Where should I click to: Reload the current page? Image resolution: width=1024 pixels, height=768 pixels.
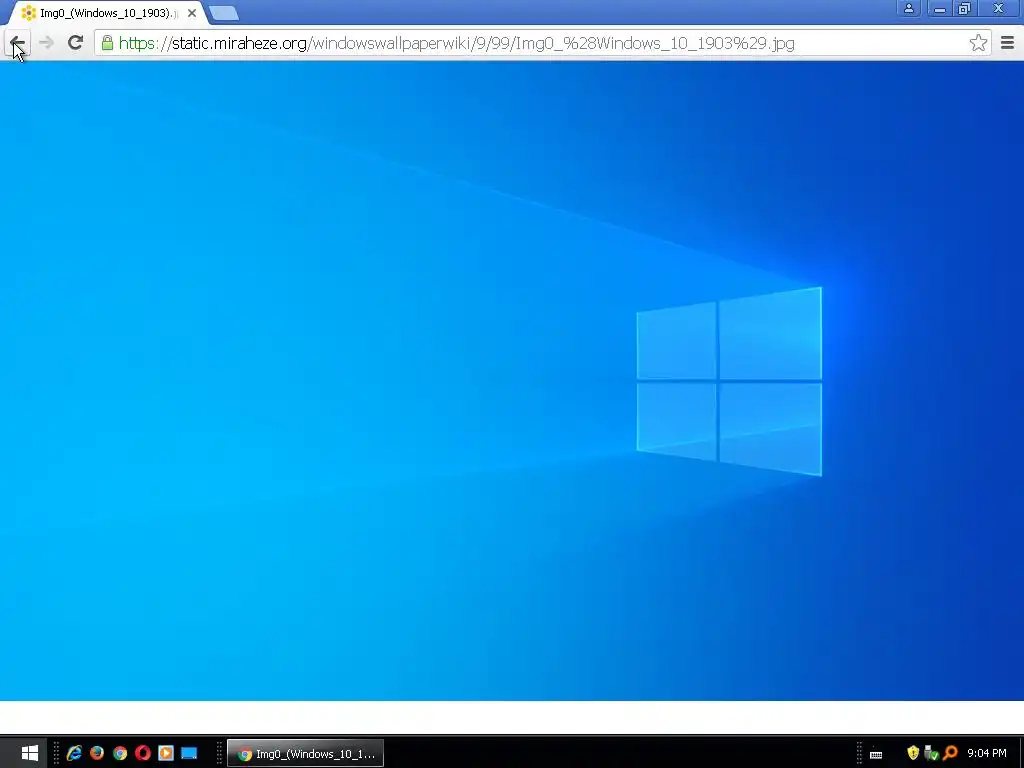75,43
